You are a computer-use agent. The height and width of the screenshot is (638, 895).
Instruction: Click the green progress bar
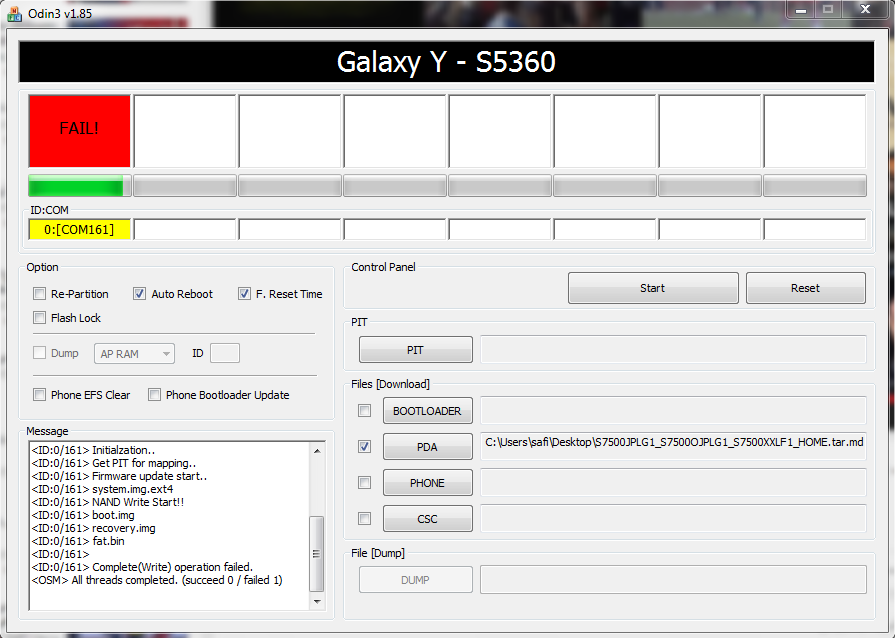79,186
